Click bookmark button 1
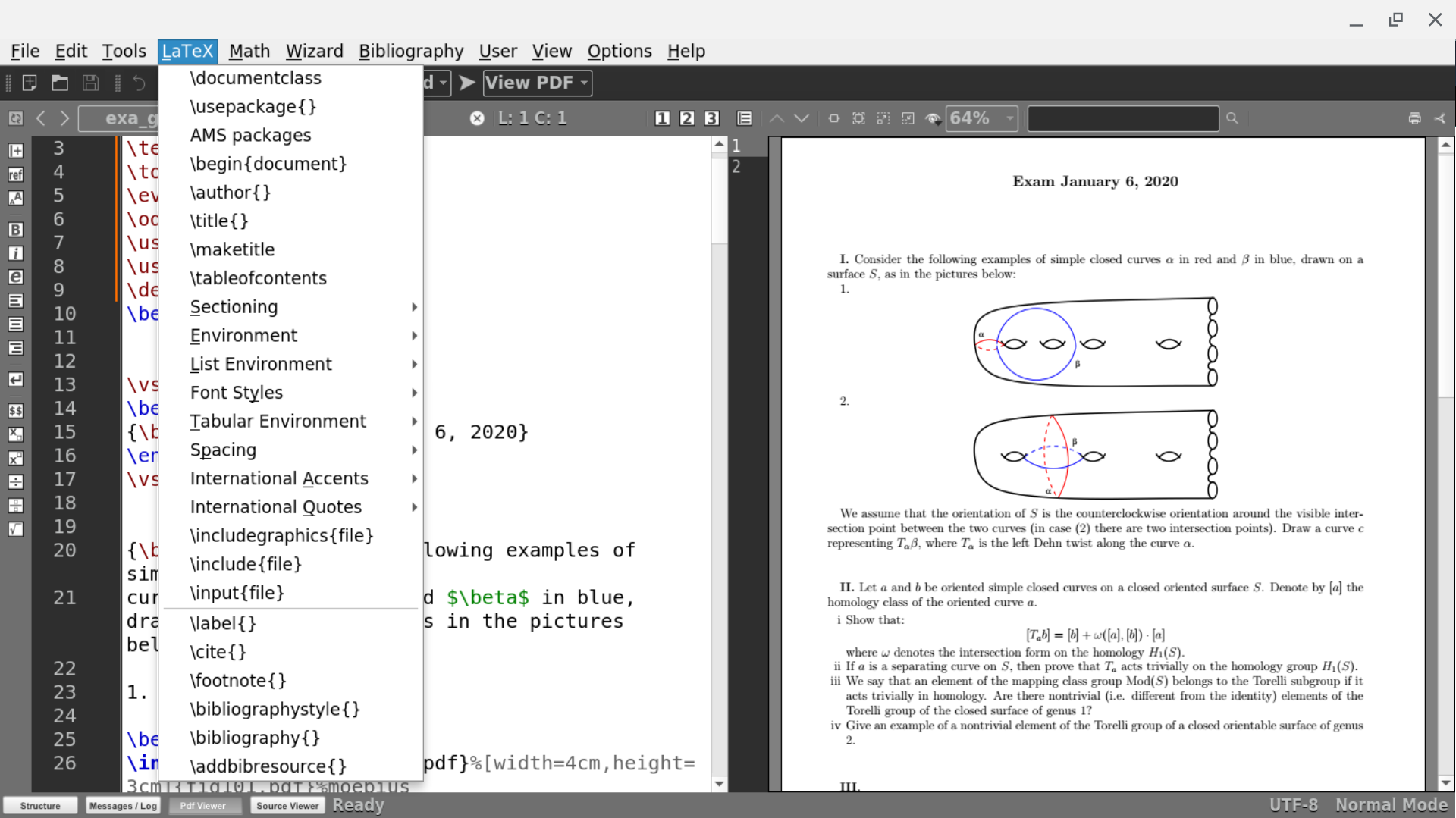Viewport: 1456px width, 818px height. (662, 118)
